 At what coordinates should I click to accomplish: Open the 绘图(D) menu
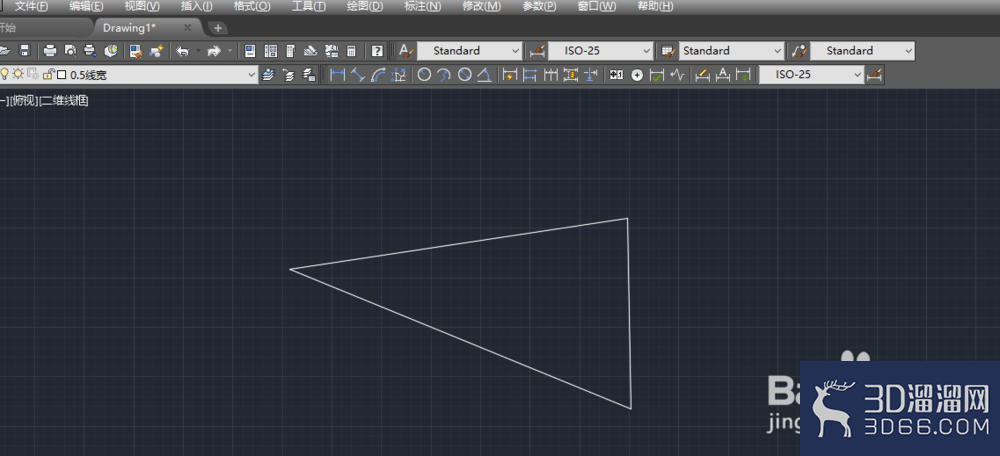coord(365,6)
